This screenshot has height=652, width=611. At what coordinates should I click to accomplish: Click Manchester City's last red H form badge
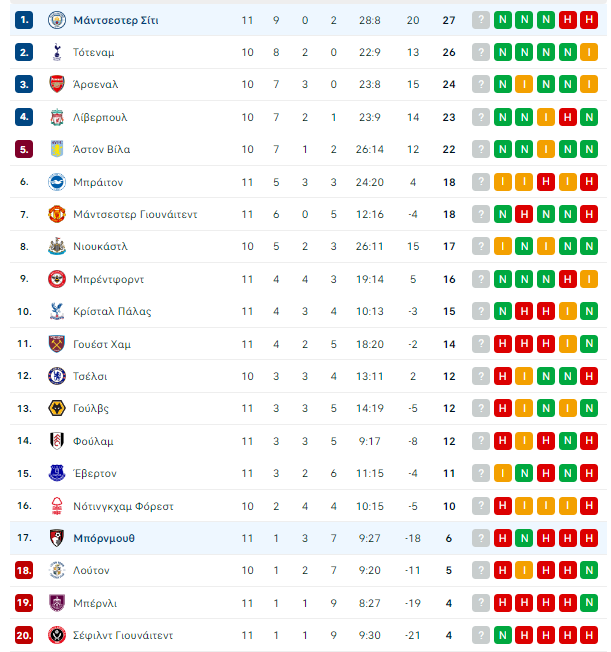click(589, 20)
